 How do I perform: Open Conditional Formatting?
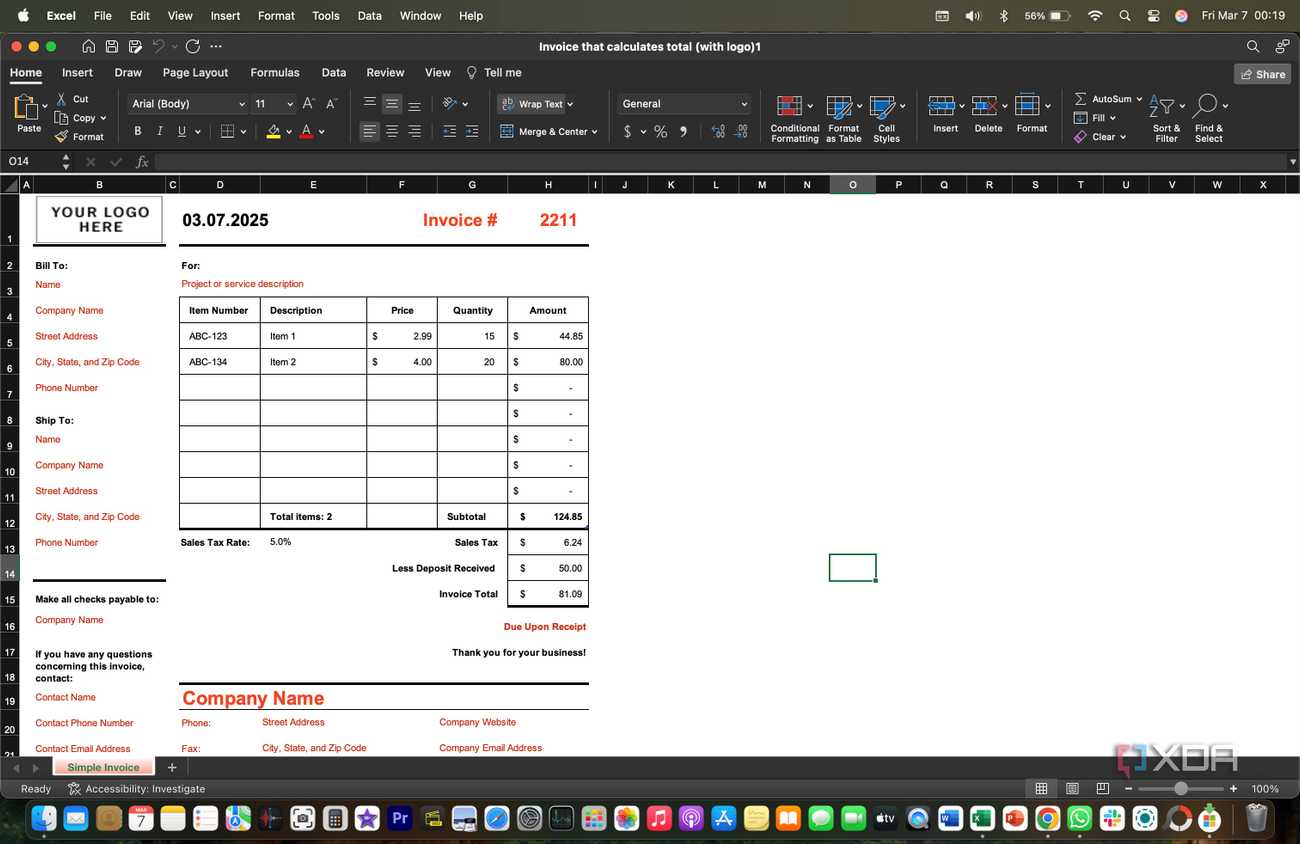pos(794,119)
